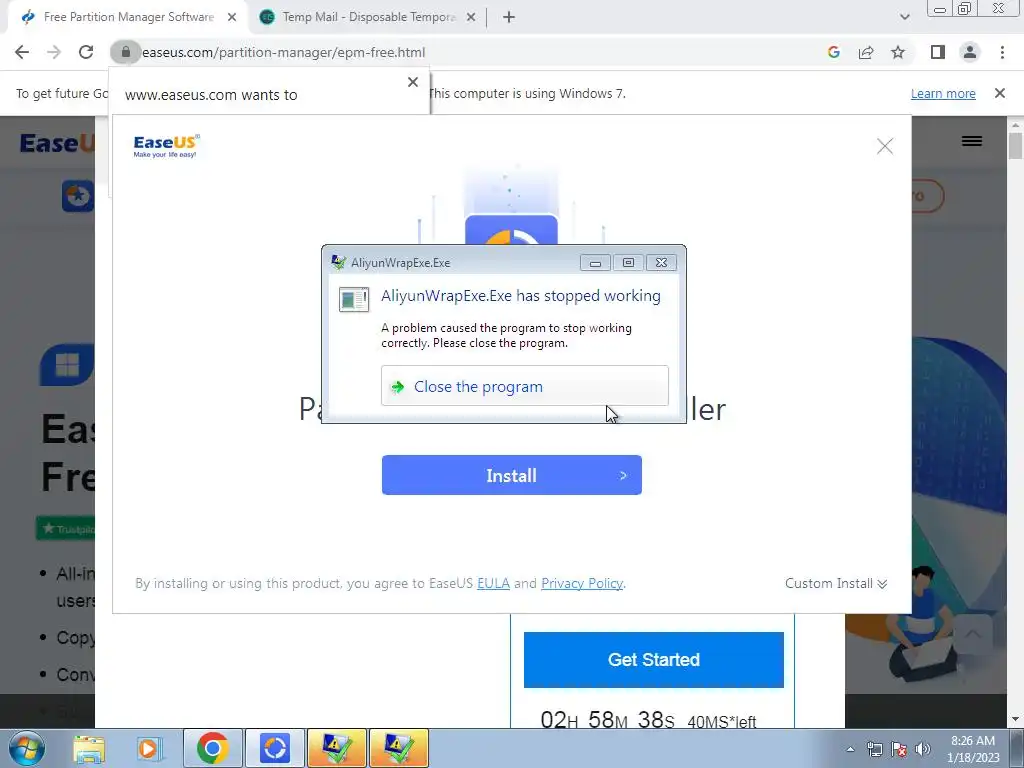Open Windows Media Player from taskbar
The height and width of the screenshot is (768, 1024).
point(148,748)
